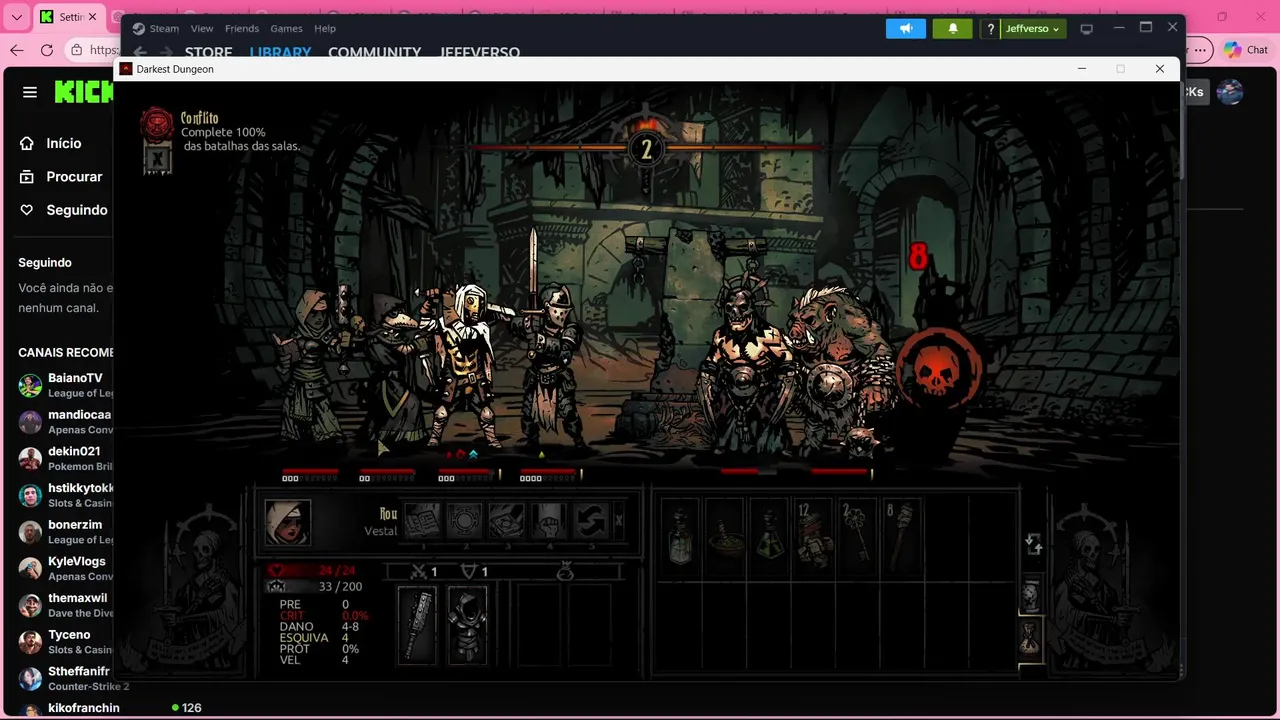The width and height of the screenshot is (1280, 720).
Task: Open KyleVlogs channel in Kick sidebar
Action: coord(65,568)
